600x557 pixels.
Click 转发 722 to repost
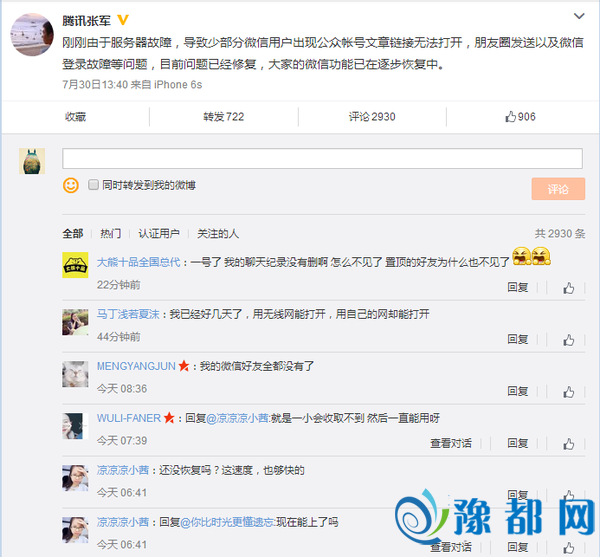pos(223,117)
